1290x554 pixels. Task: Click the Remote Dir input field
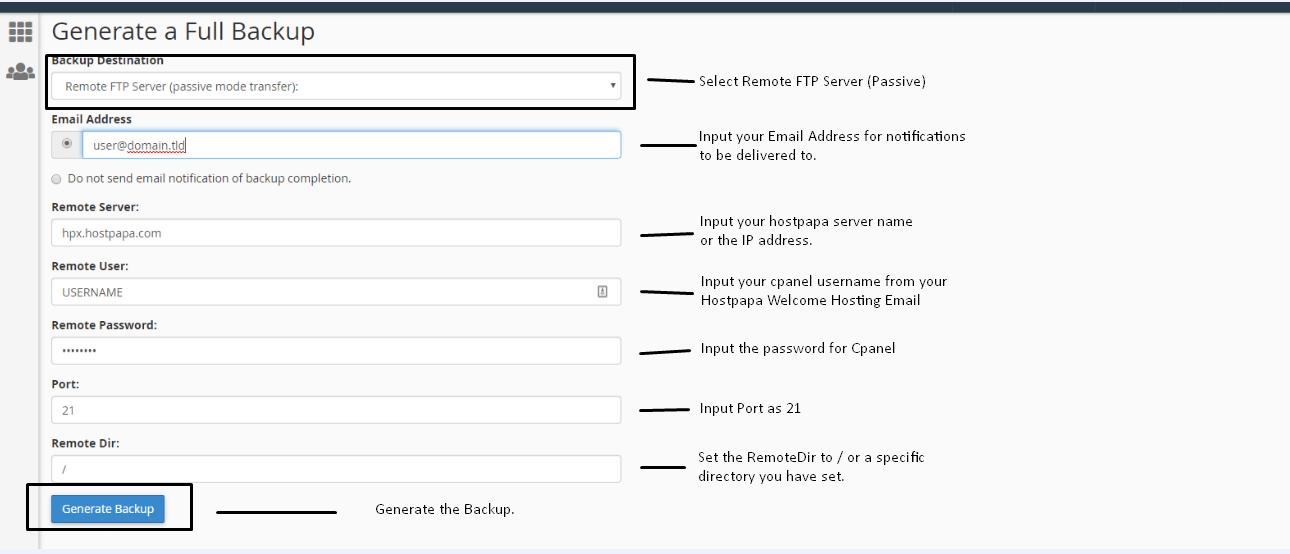click(x=336, y=469)
